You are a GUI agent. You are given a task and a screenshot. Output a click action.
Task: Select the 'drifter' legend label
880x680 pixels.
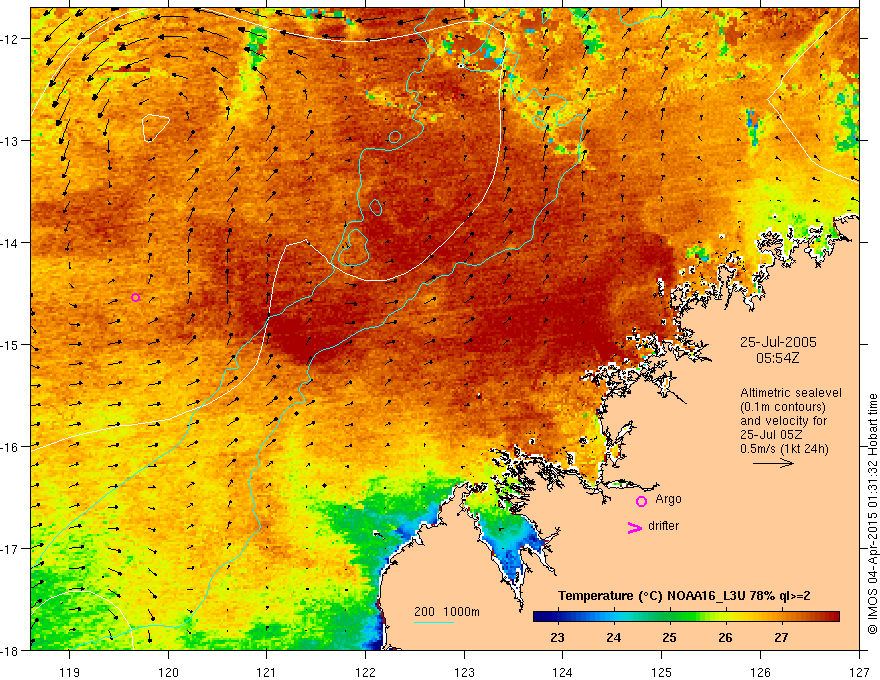(x=663, y=526)
